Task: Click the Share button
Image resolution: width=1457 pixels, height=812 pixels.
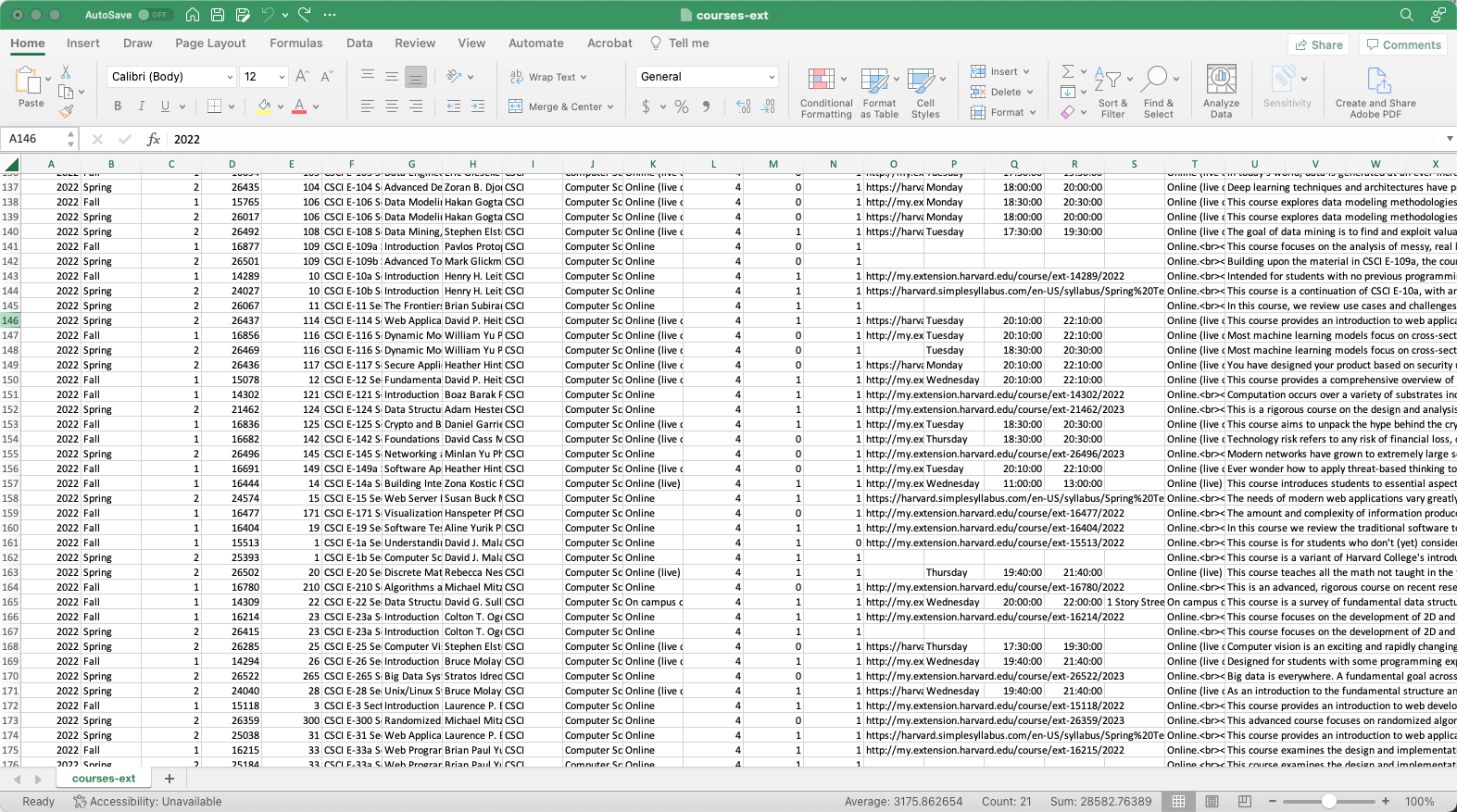Action: pyautogui.click(x=1318, y=44)
